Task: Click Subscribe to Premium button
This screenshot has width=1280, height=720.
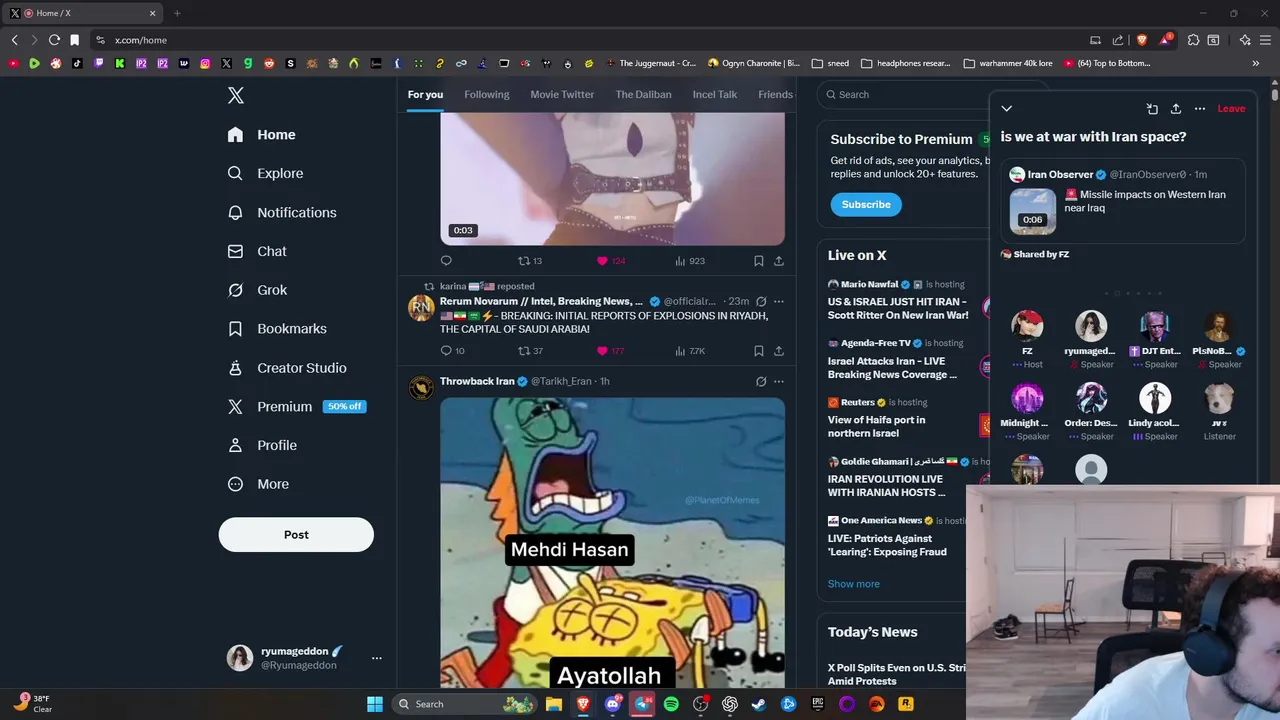Action: (866, 204)
